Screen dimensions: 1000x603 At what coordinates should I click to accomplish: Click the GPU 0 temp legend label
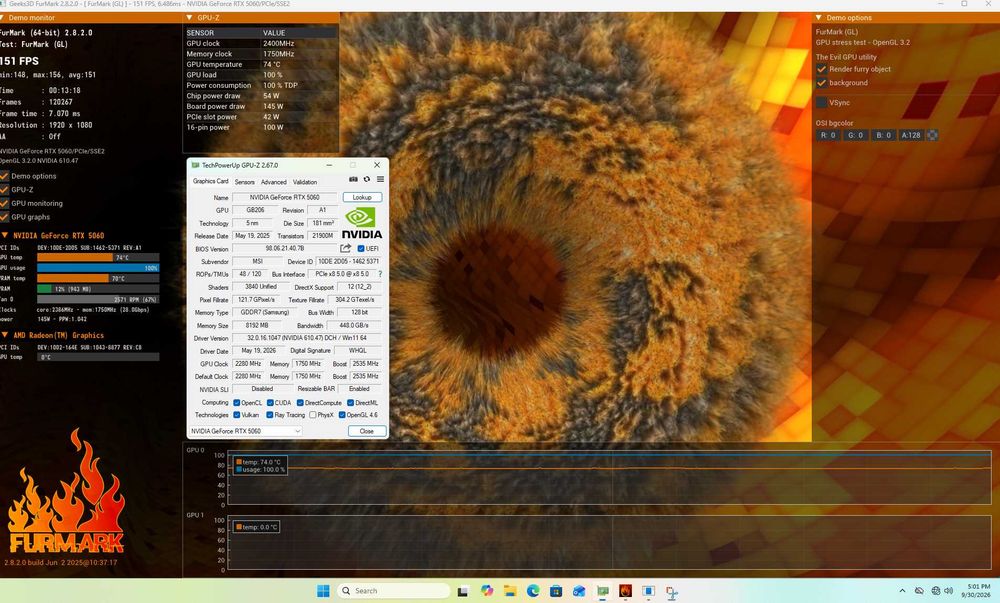[261, 462]
